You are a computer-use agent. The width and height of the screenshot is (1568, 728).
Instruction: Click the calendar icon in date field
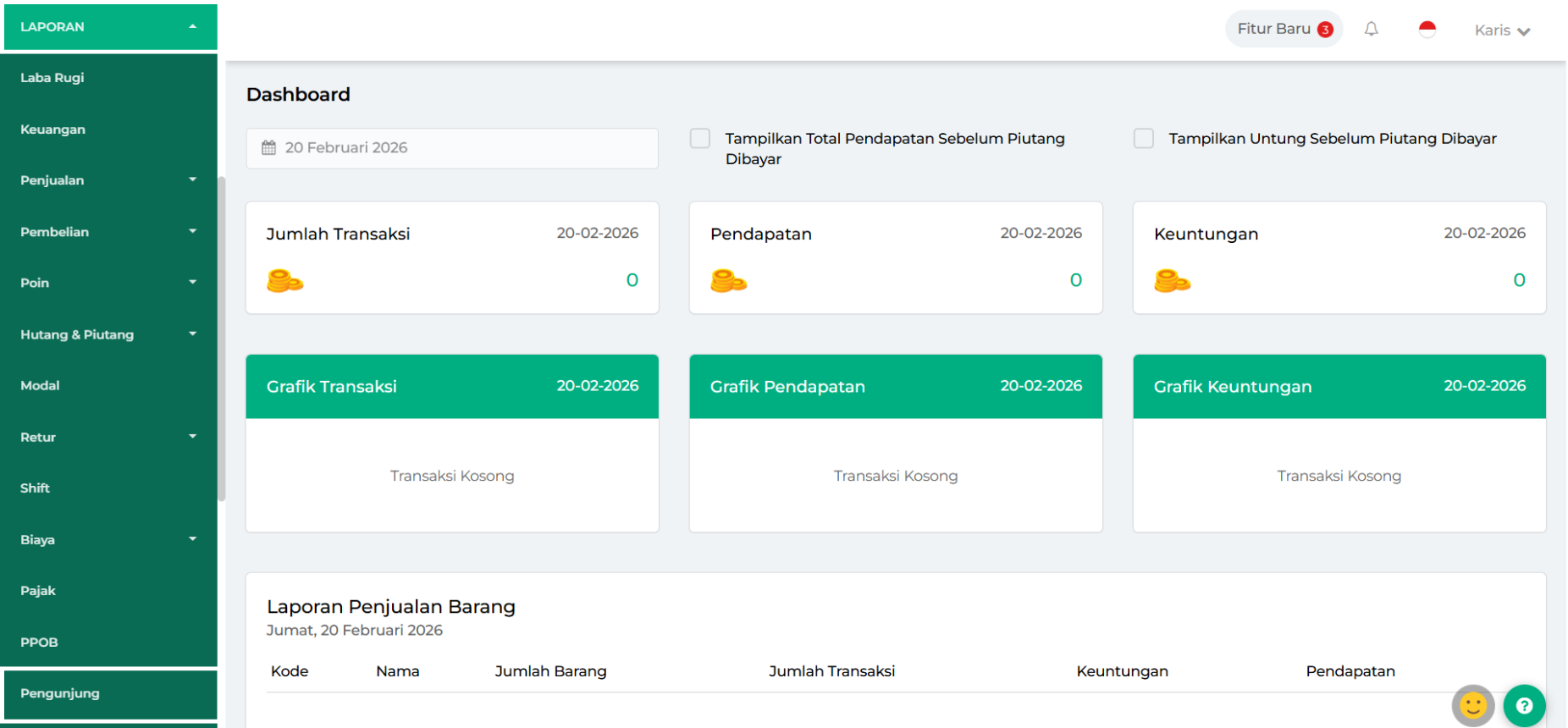tap(268, 148)
